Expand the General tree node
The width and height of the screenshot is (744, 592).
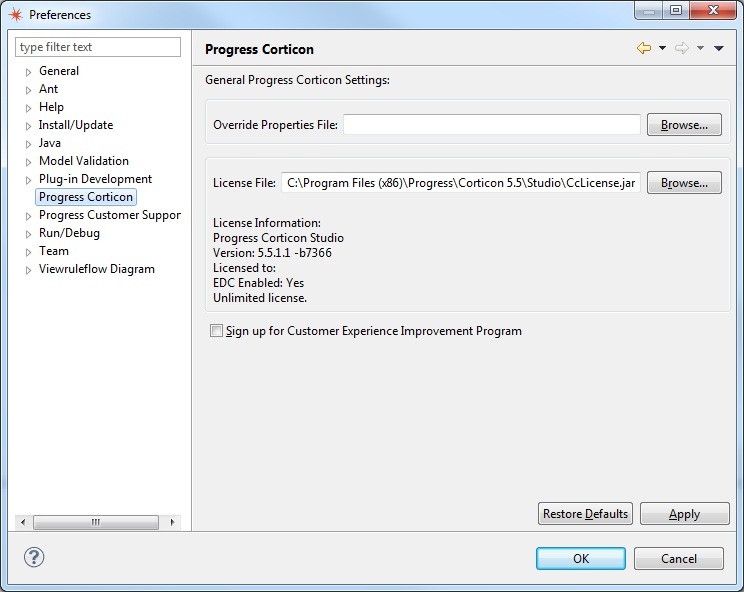tap(28, 72)
